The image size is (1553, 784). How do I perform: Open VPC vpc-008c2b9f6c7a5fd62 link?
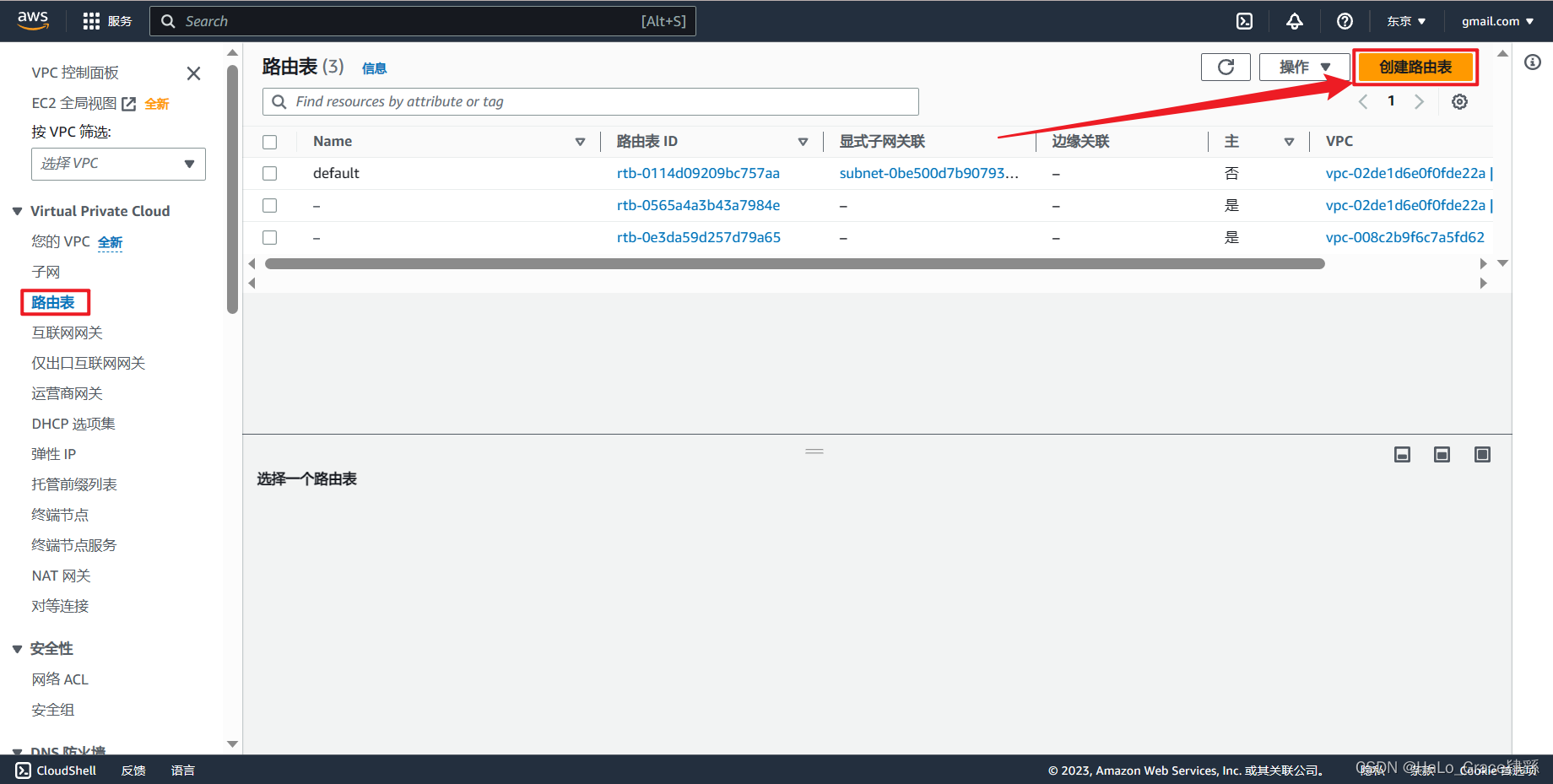coord(1404,237)
